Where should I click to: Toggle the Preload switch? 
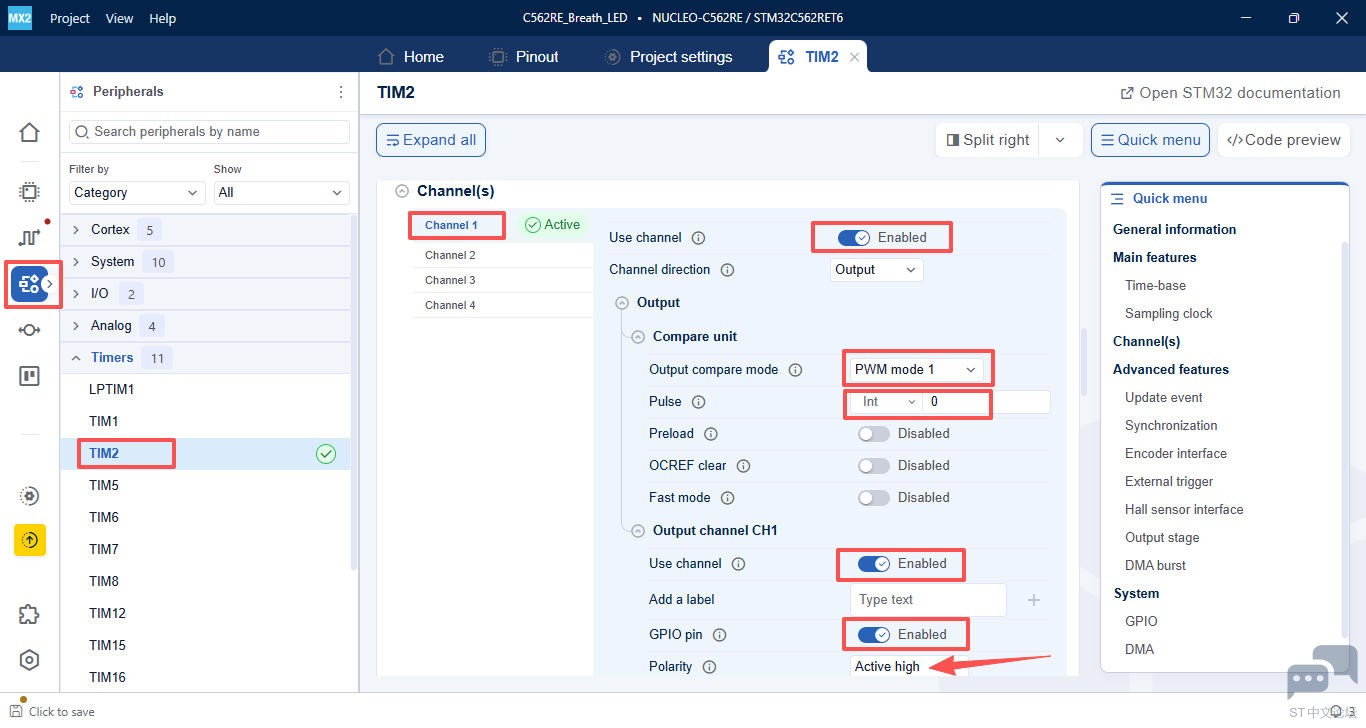873,434
